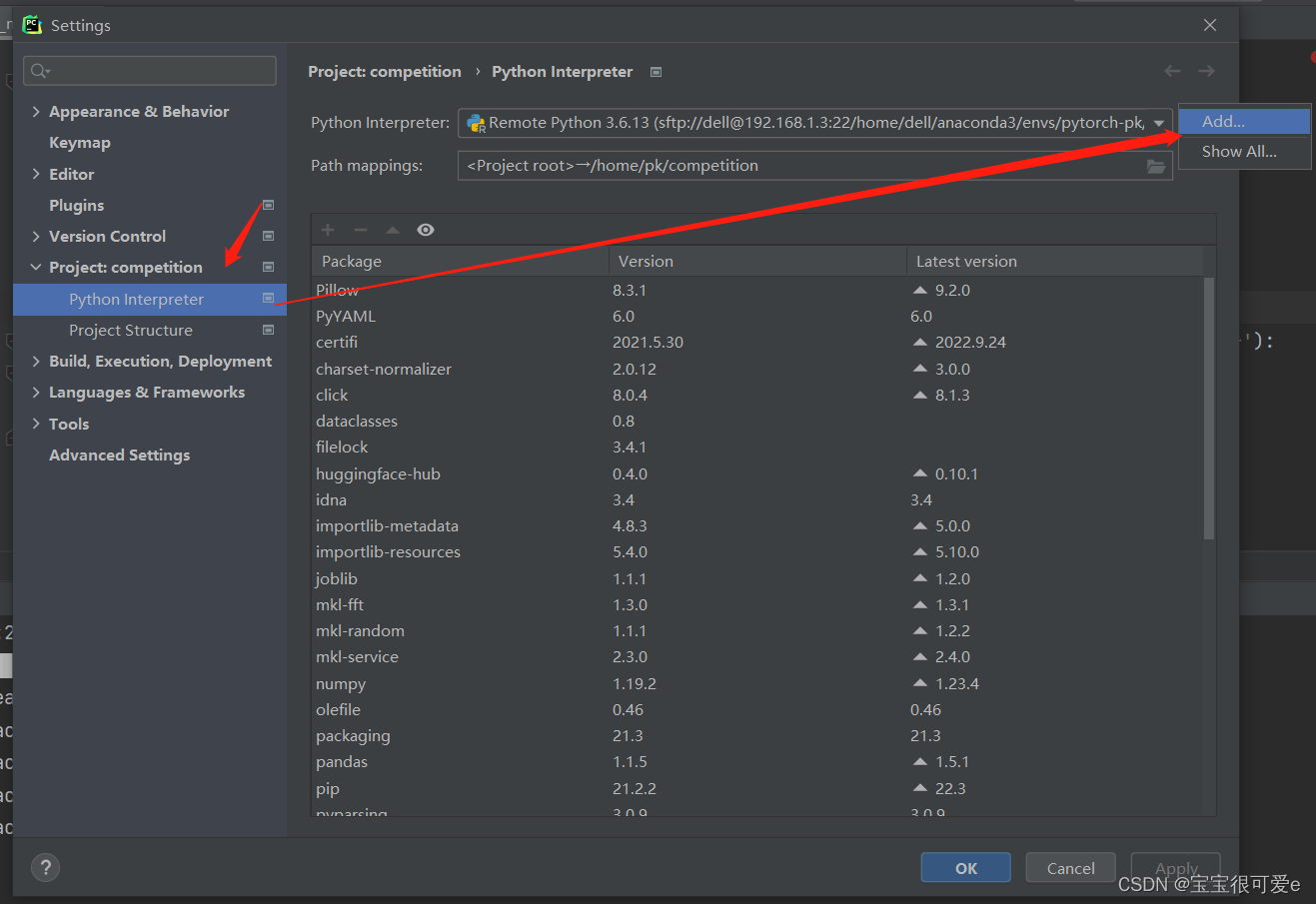Image resolution: width=1316 pixels, height=904 pixels.
Task: Click the package list vertical scrollbar
Action: pos(1209,408)
